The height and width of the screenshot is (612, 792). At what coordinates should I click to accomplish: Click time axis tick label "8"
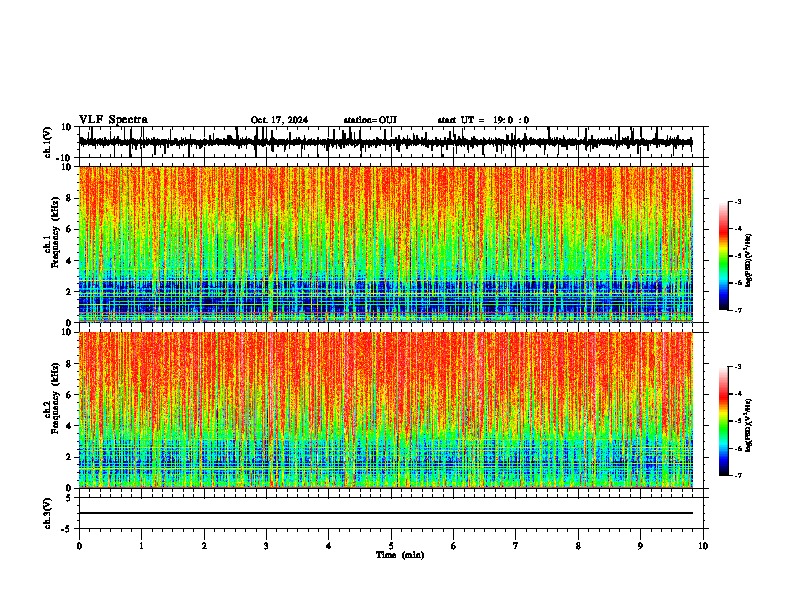[x=578, y=546]
